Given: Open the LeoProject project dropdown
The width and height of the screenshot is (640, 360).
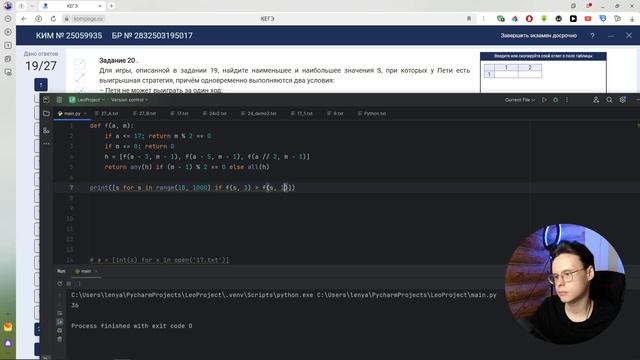Looking at the screenshot, I should point(87,100).
